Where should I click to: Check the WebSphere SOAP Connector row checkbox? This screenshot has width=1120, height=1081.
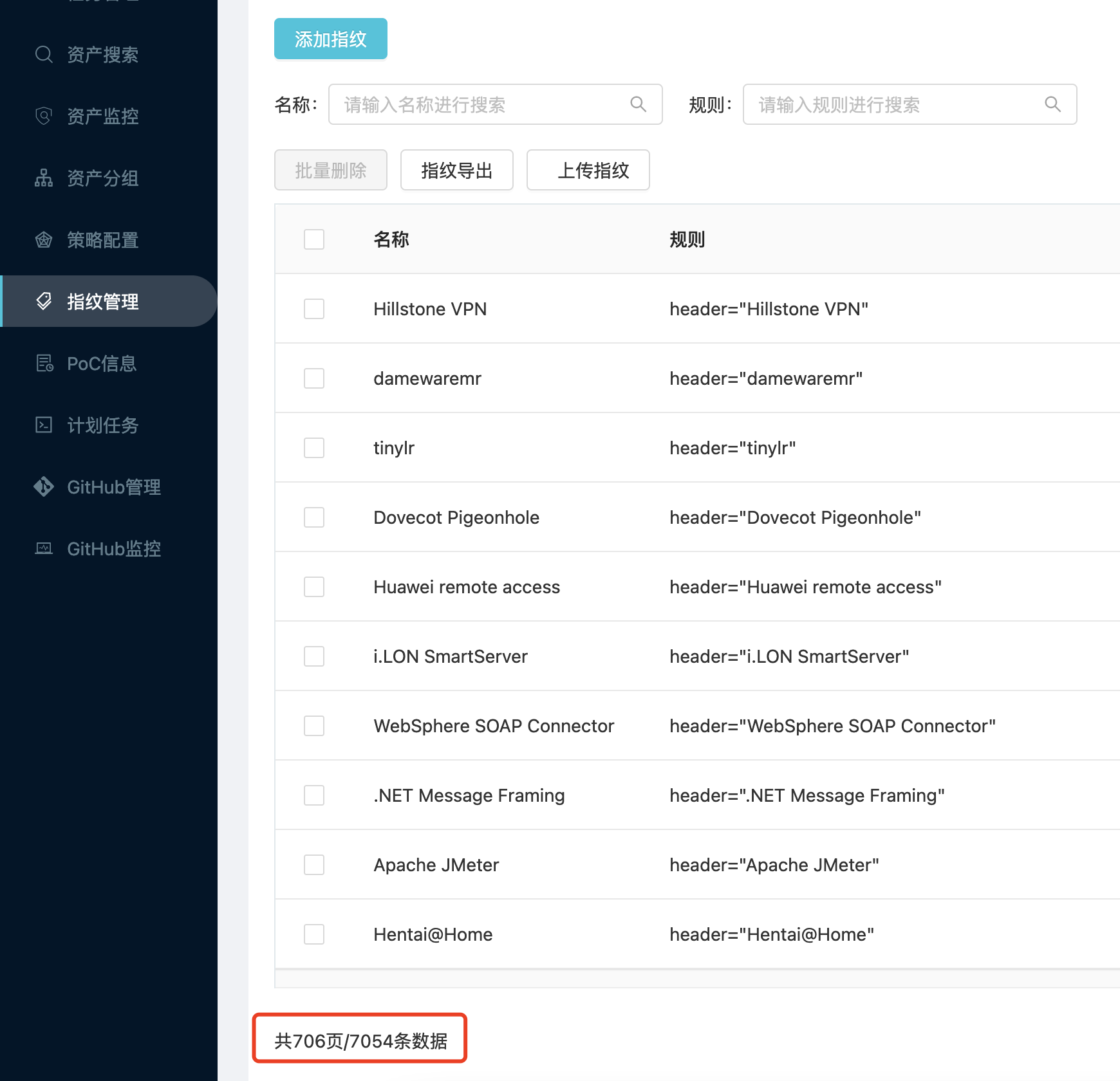(x=314, y=726)
